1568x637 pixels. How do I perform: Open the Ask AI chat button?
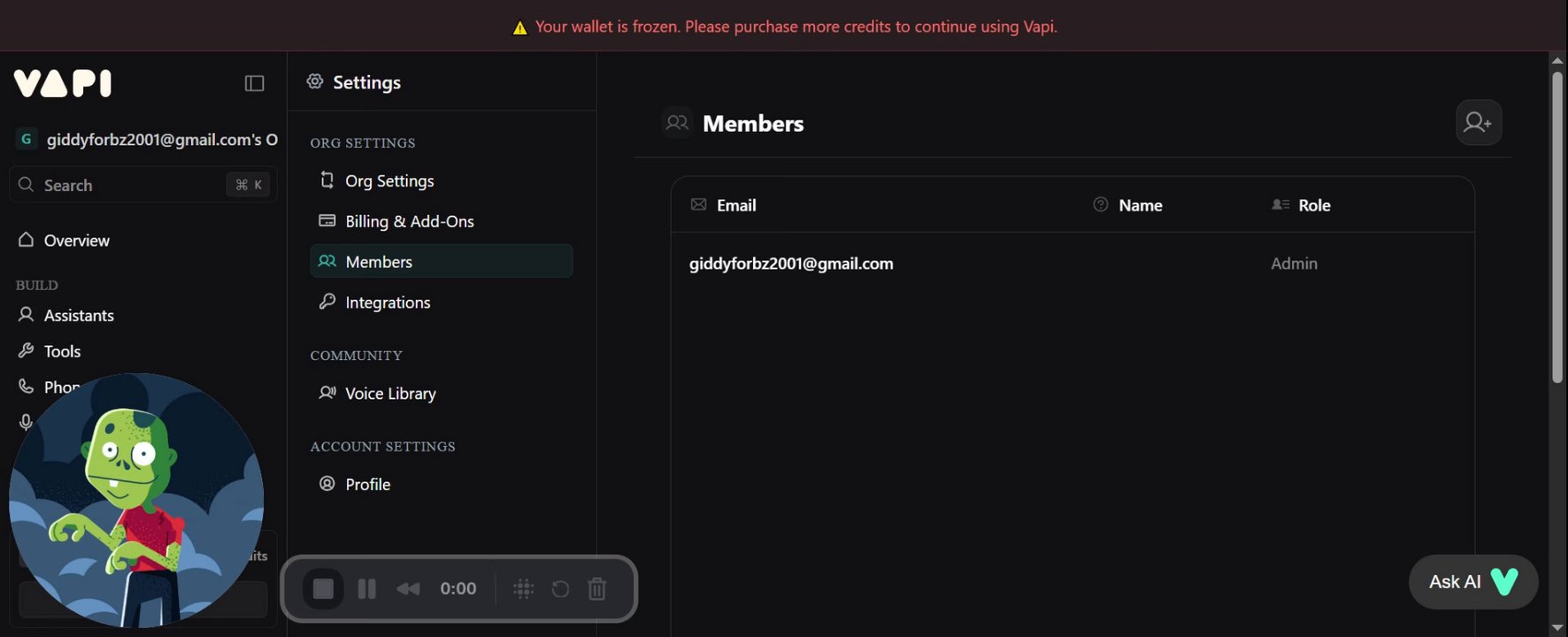coord(1473,581)
